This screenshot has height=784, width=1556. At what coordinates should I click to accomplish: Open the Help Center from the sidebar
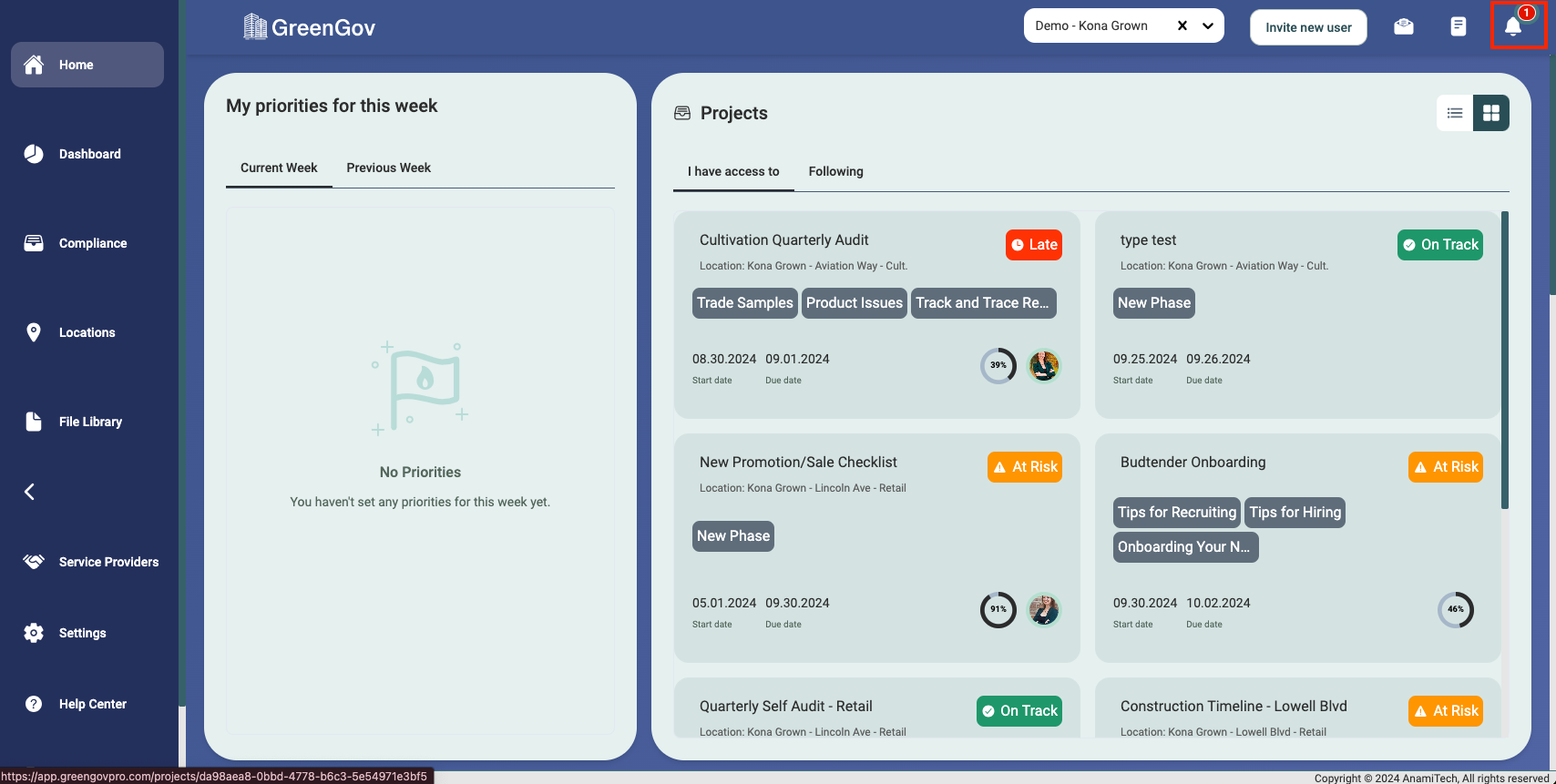pos(87,704)
